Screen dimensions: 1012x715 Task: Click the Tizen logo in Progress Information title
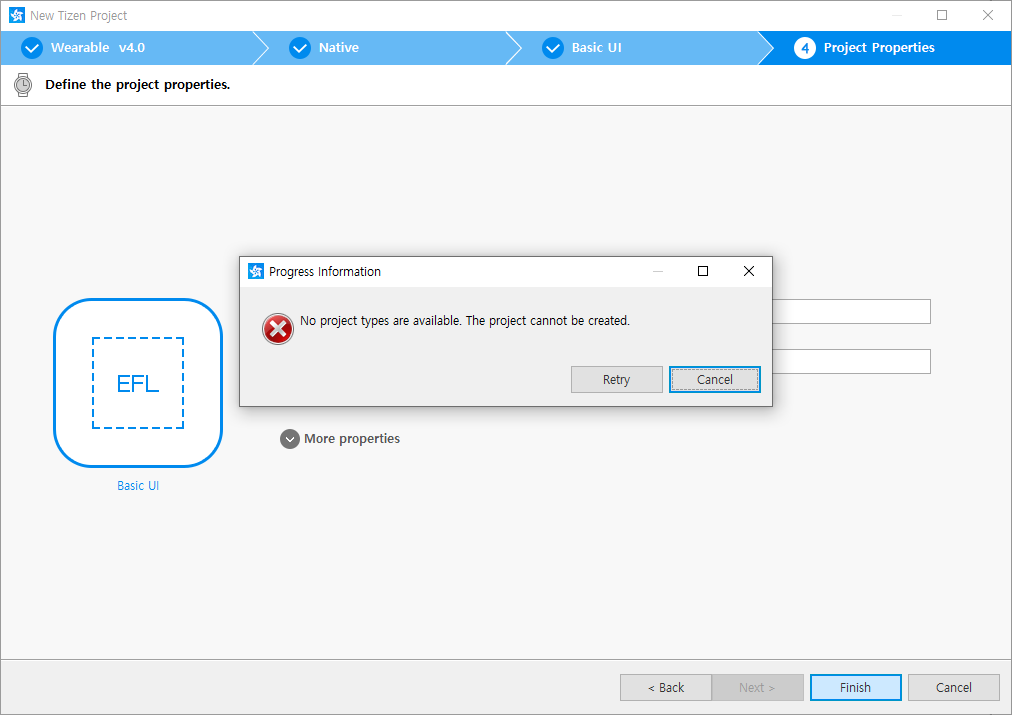pos(256,271)
